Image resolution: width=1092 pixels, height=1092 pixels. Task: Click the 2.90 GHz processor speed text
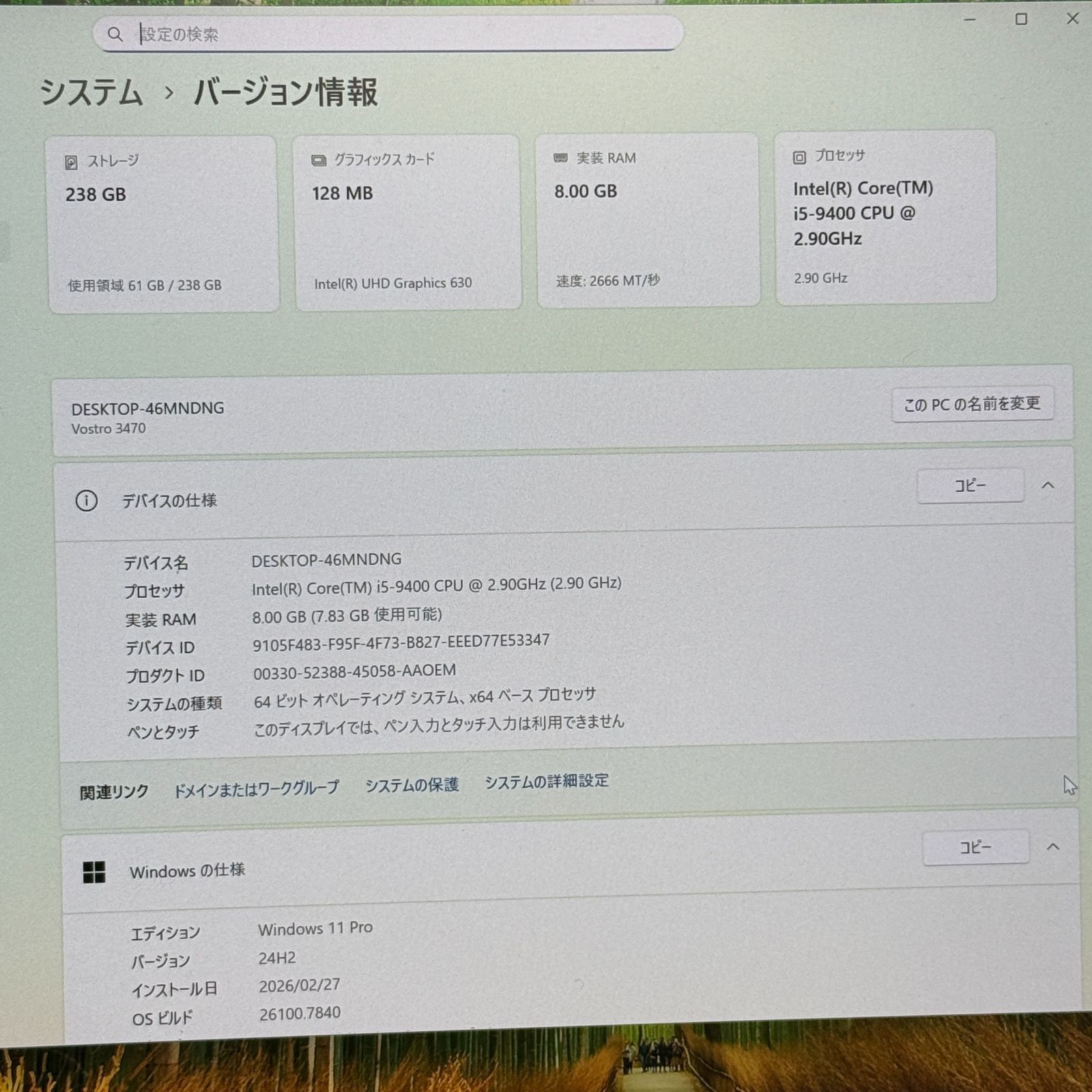(820, 278)
